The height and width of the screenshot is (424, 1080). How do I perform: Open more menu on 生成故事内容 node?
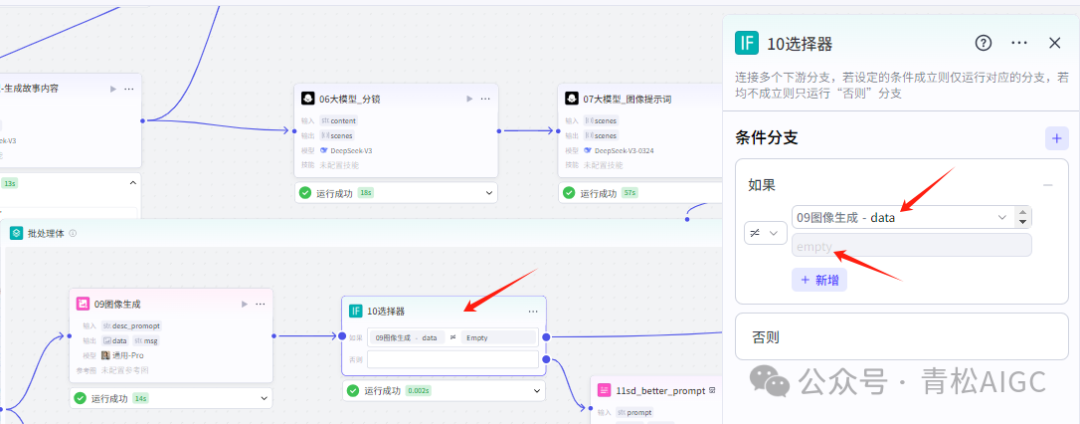coord(129,89)
